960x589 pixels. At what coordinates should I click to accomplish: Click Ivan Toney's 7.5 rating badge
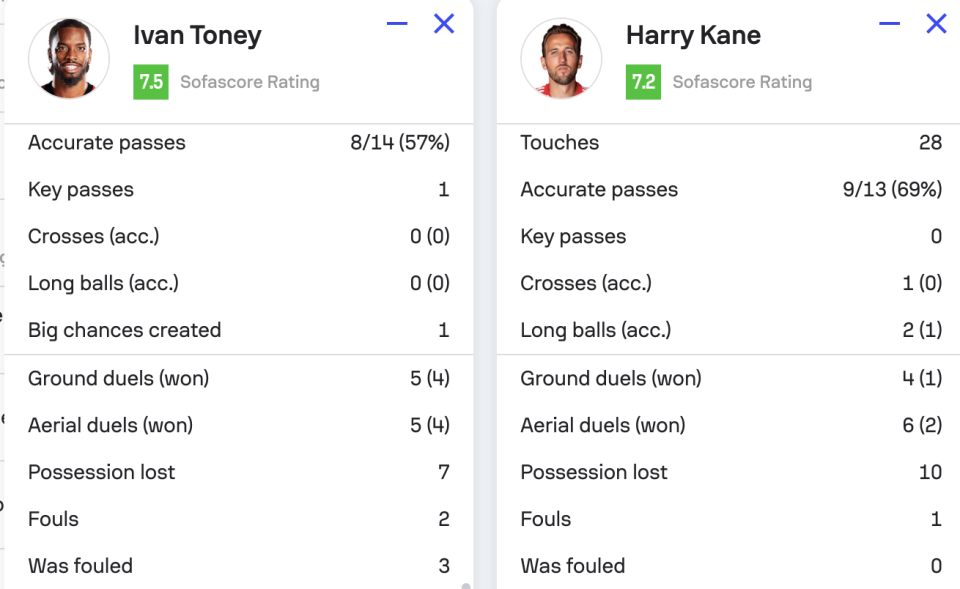pos(151,82)
